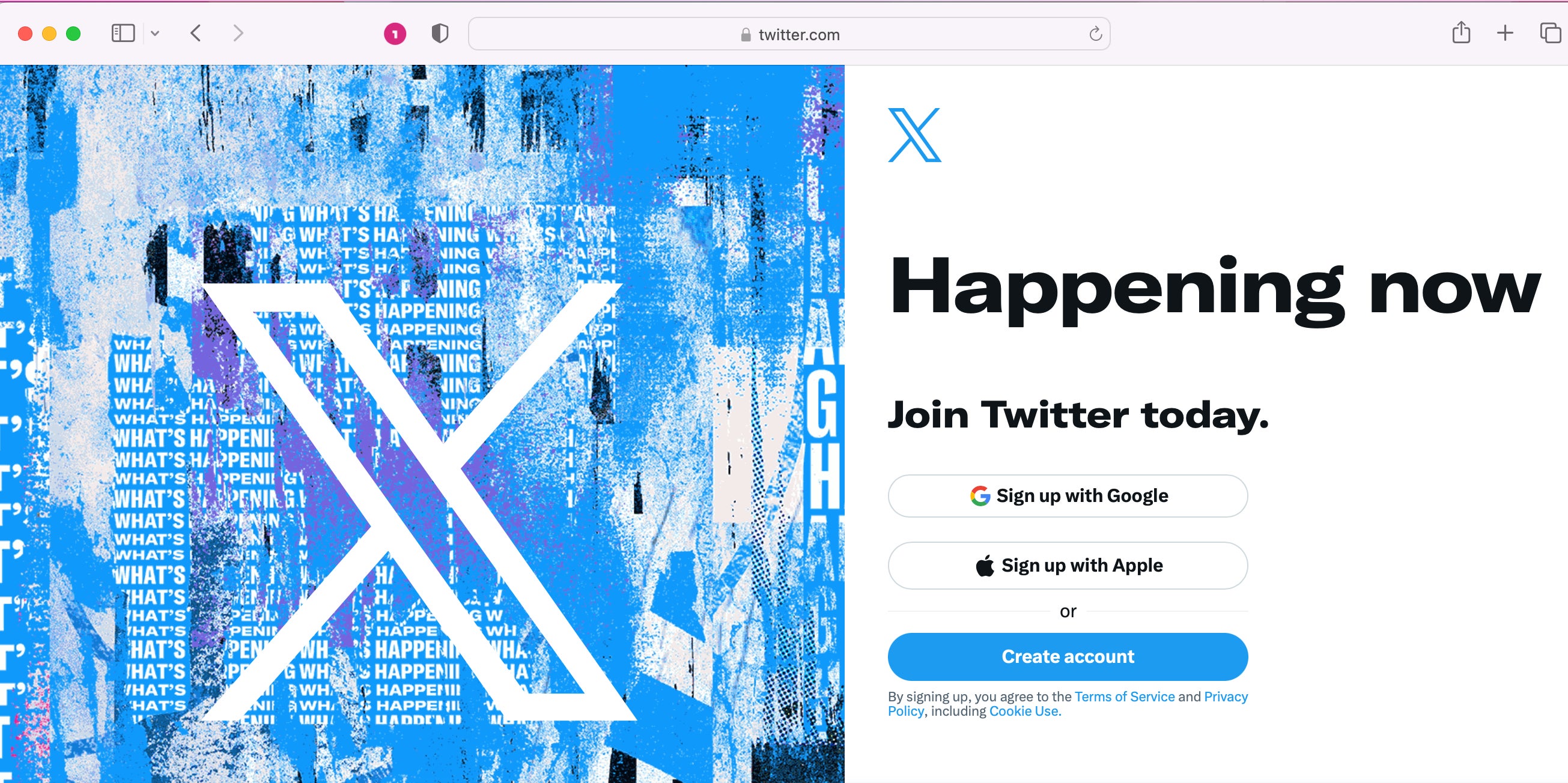Click the large white X artwork image
Screen dimensions: 1568x783
[420, 502]
